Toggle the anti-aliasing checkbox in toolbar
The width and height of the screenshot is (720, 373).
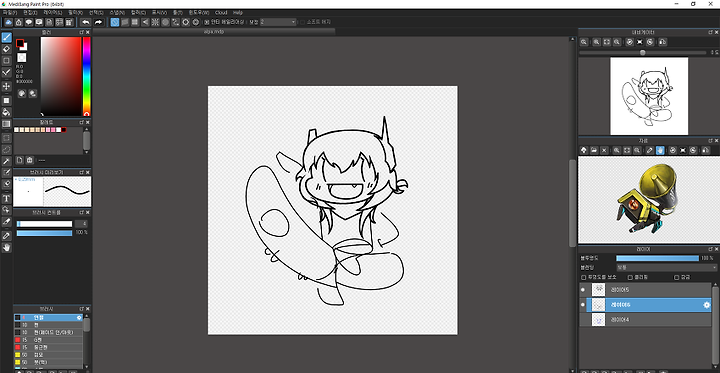[207, 22]
